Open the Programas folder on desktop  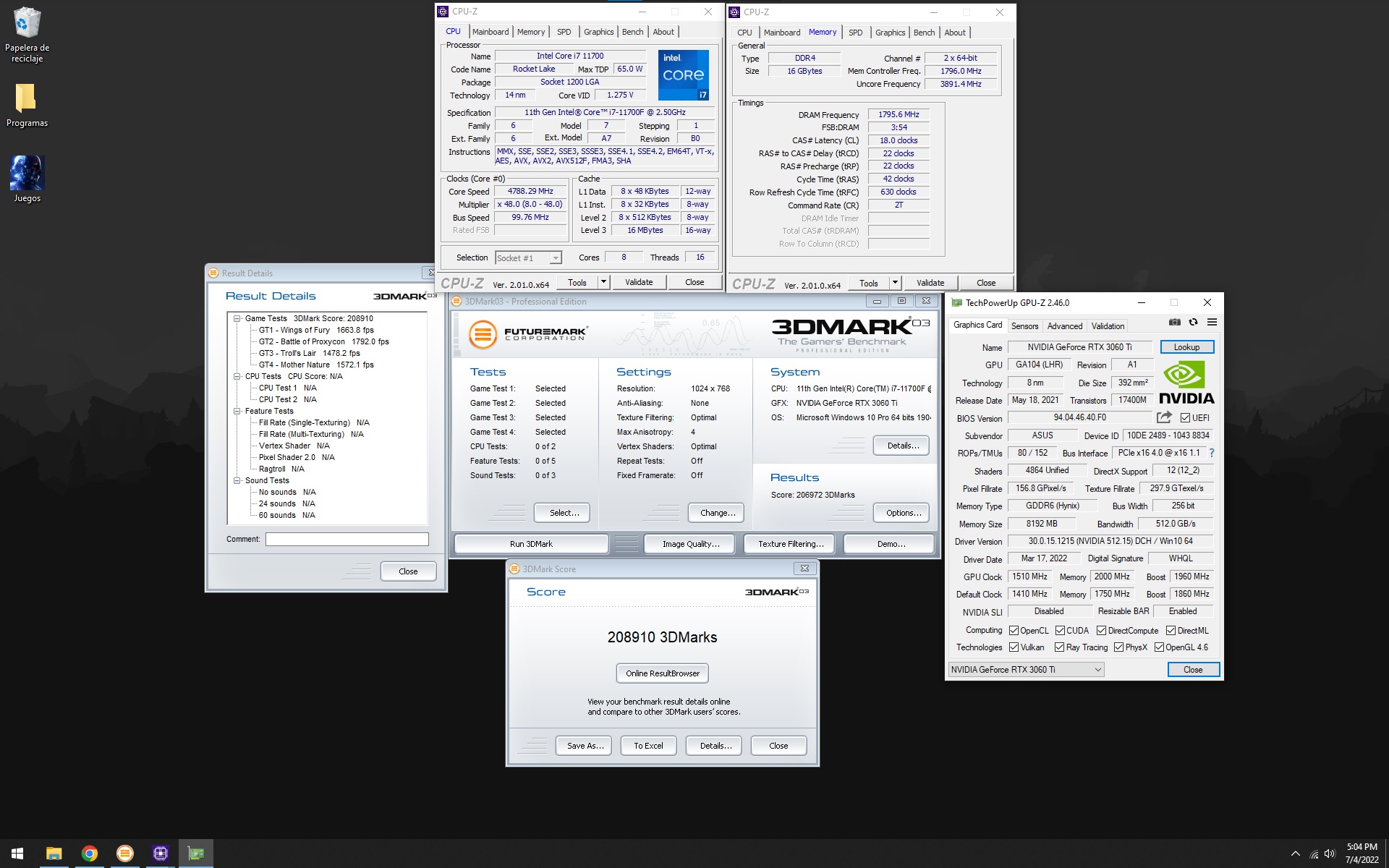point(27,105)
